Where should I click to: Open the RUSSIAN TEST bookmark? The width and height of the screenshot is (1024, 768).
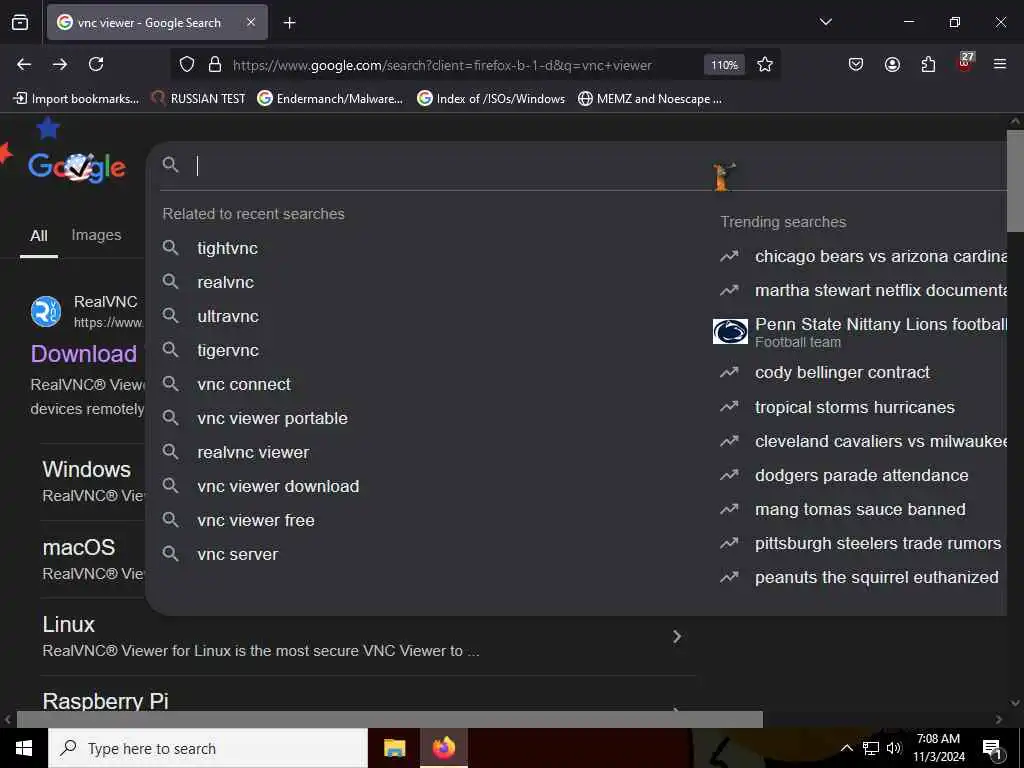point(198,99)
